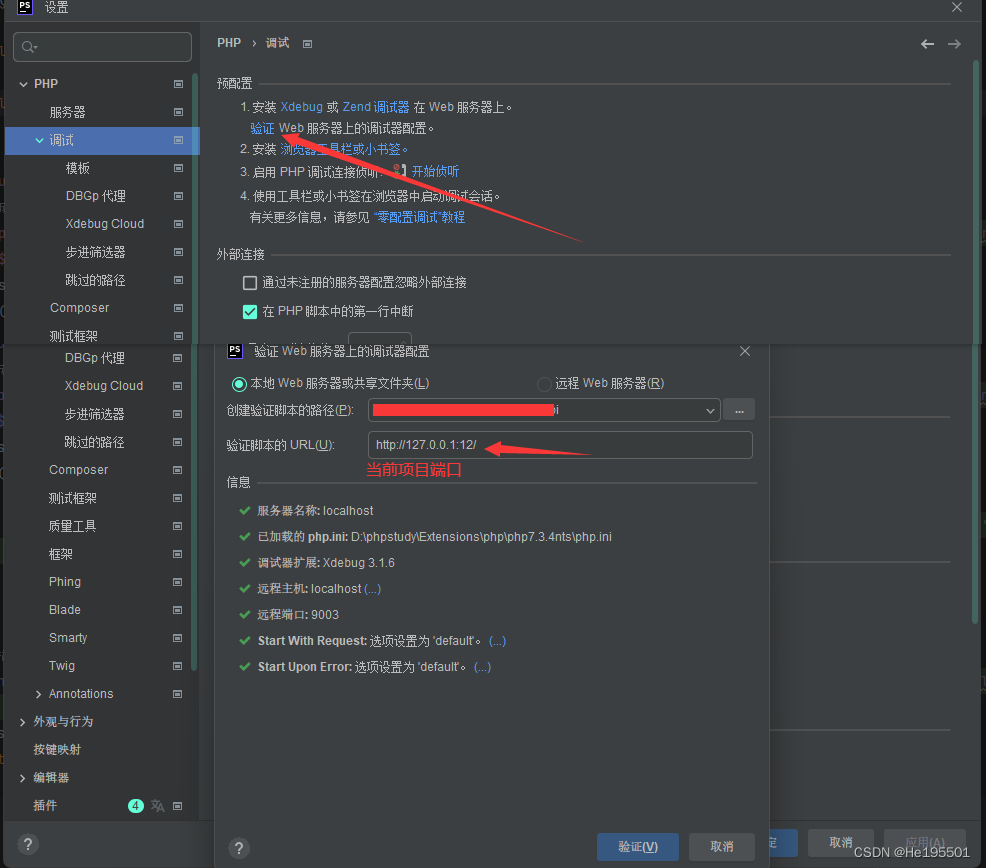Uncheck break at first line in PHP scripts
986x868 pixels.
(250, 311)
